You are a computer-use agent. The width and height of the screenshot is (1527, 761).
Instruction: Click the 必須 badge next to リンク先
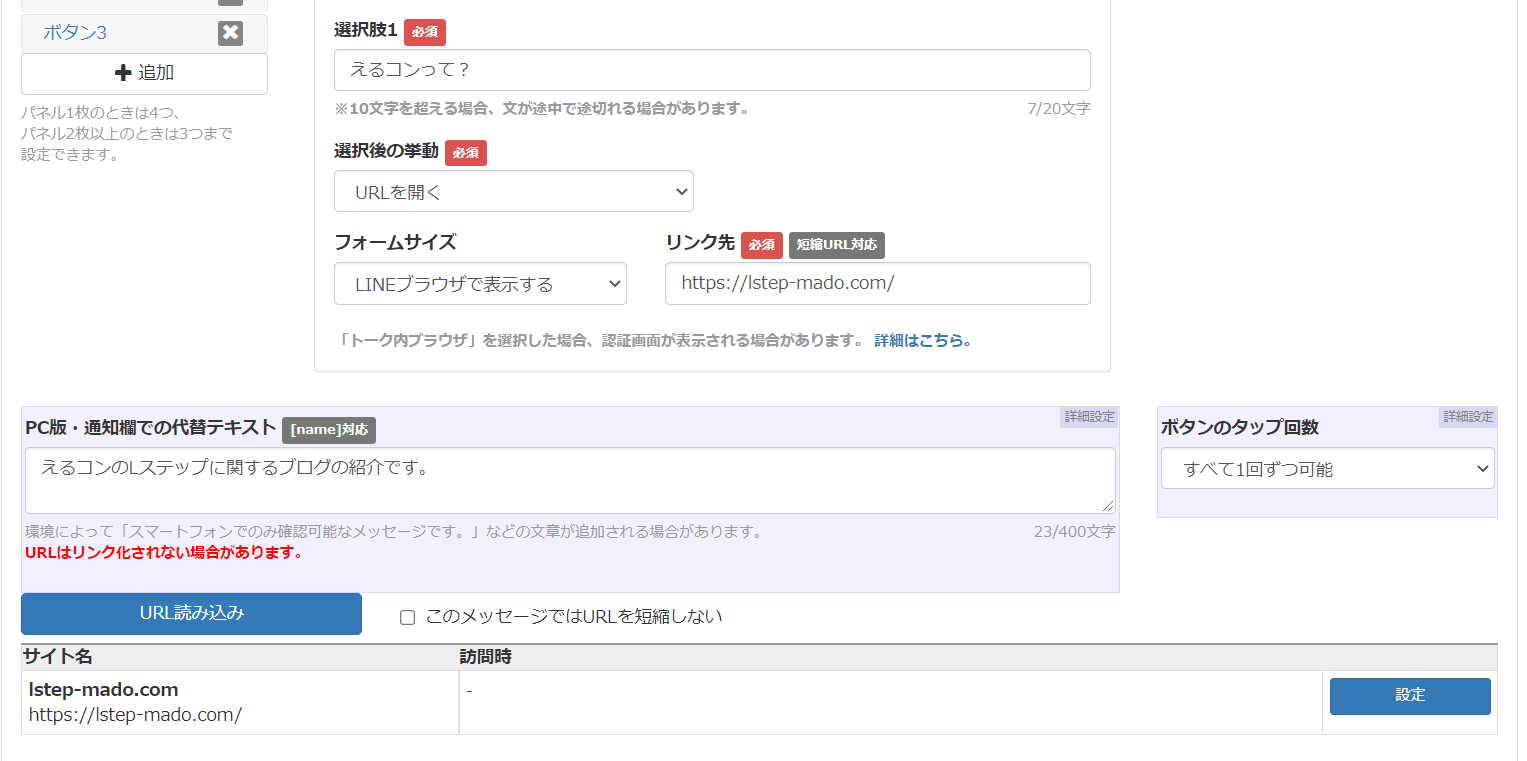762,245
